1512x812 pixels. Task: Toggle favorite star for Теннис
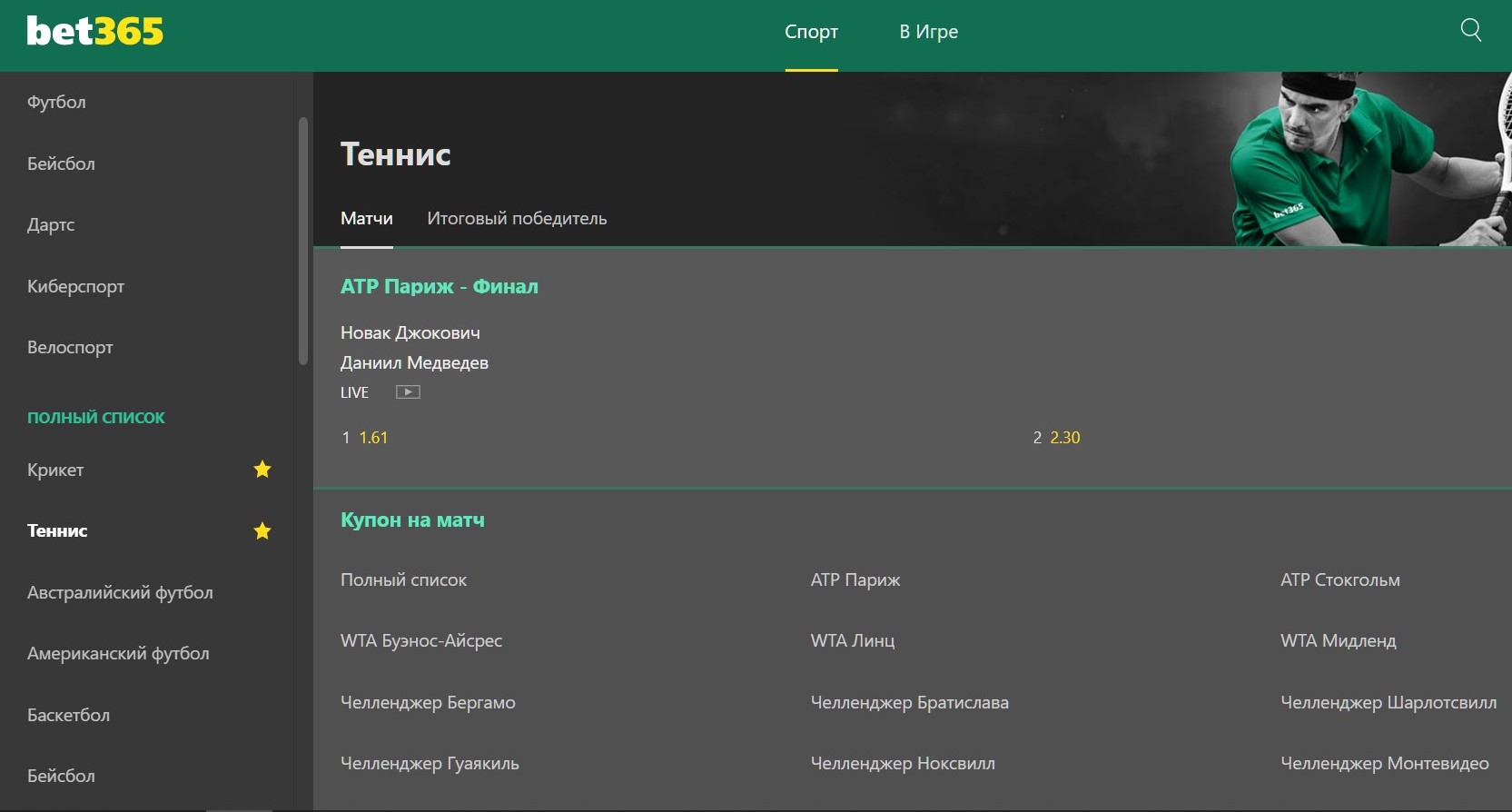(262, 531)
